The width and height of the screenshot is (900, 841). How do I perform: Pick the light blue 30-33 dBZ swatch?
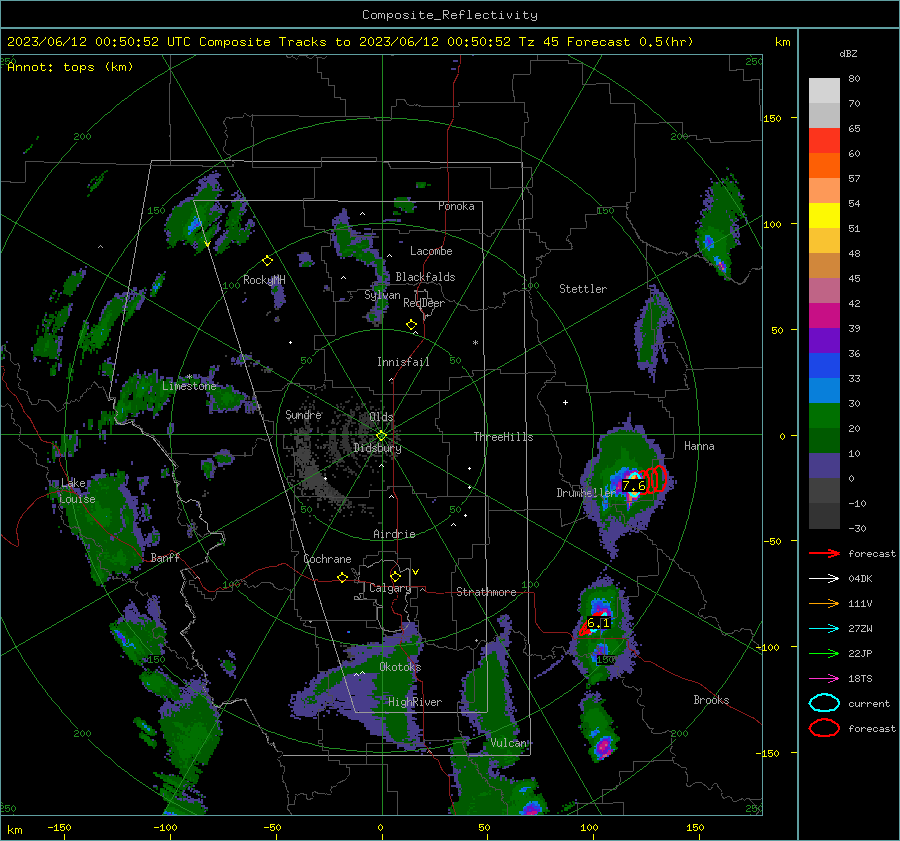[824, 391]
